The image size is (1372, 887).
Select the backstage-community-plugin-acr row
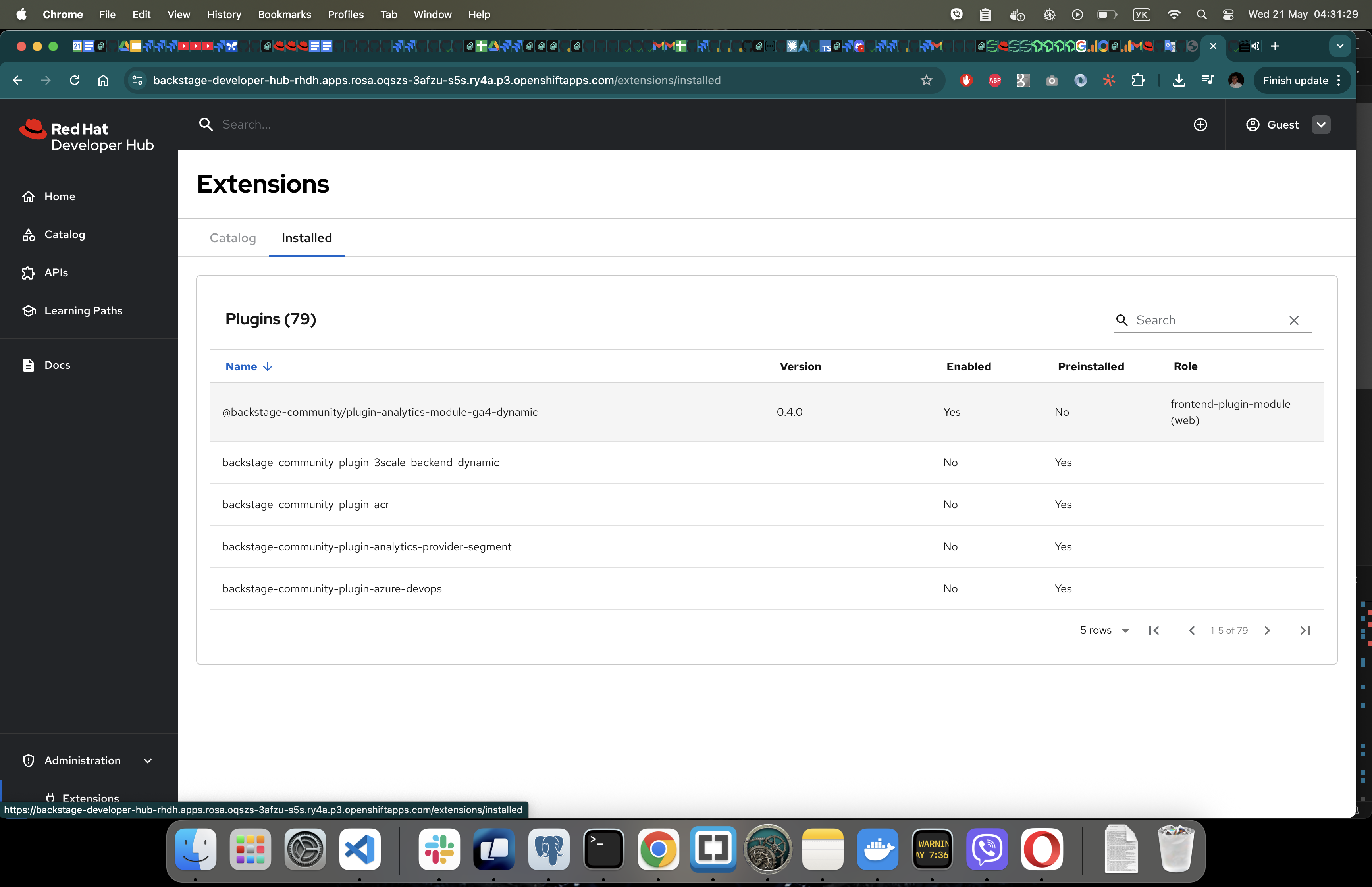306,505
